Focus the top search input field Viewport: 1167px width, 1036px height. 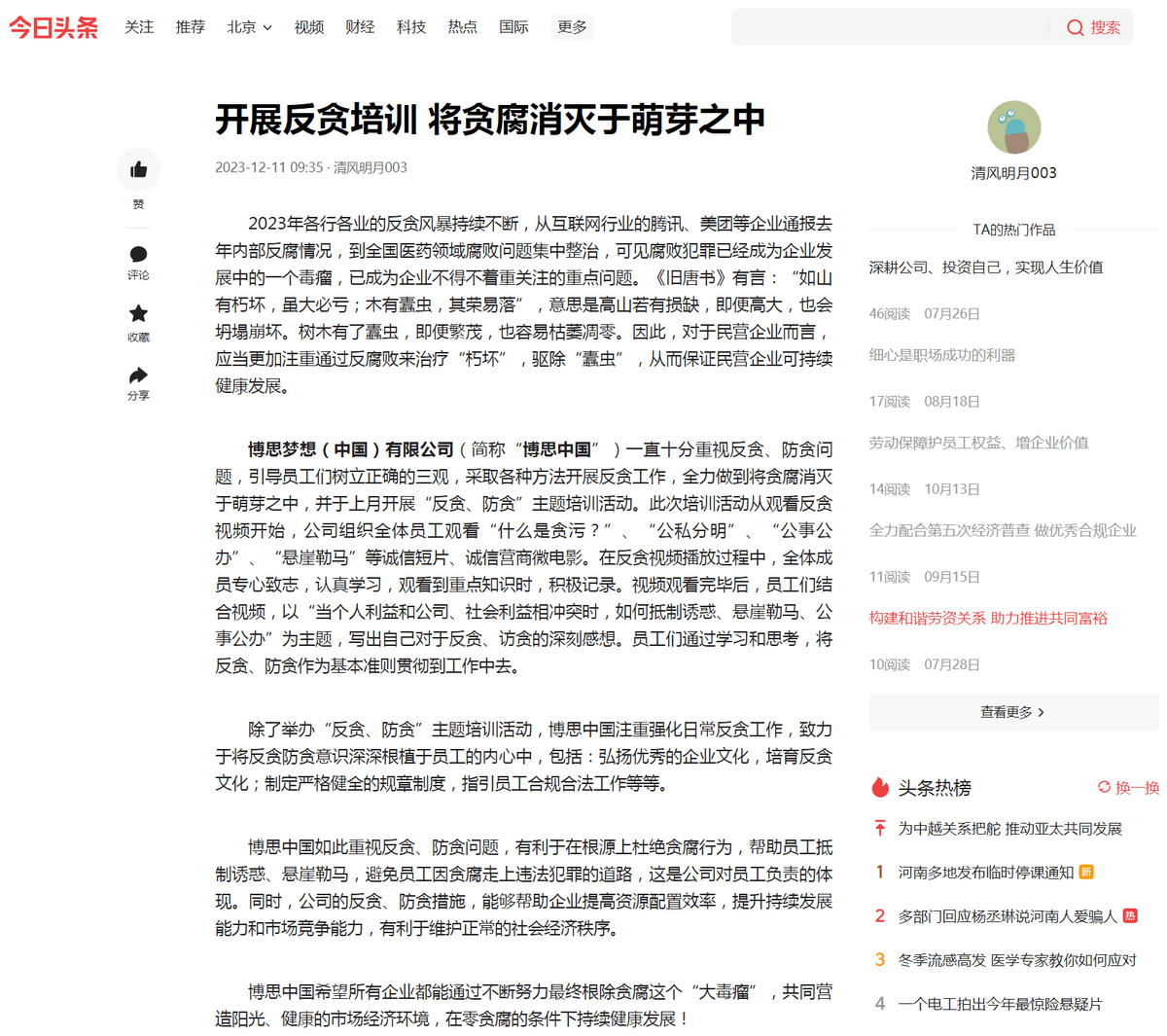(x=890, y=27)
